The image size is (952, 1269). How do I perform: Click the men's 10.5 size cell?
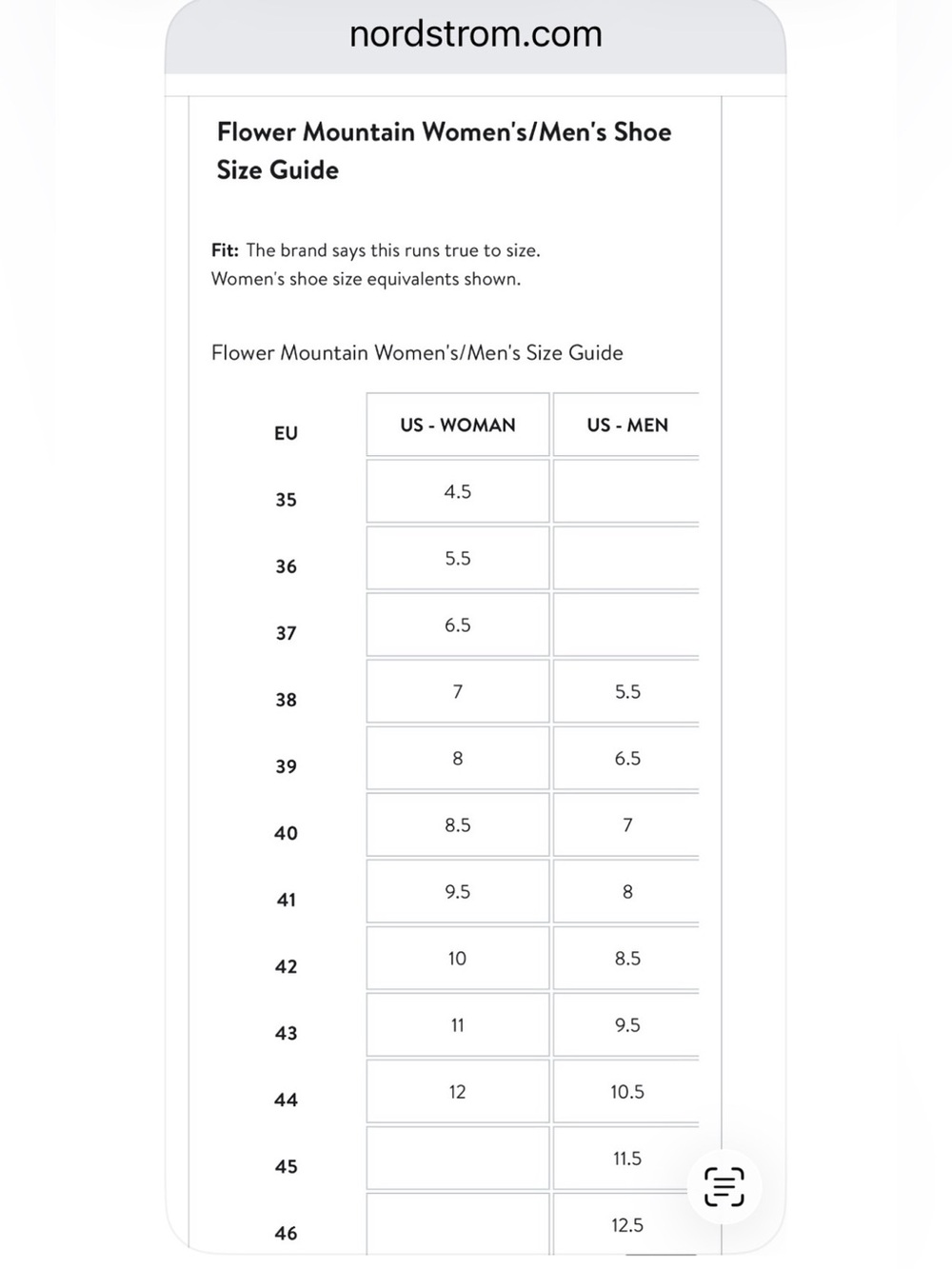[x=626, y=1091]
